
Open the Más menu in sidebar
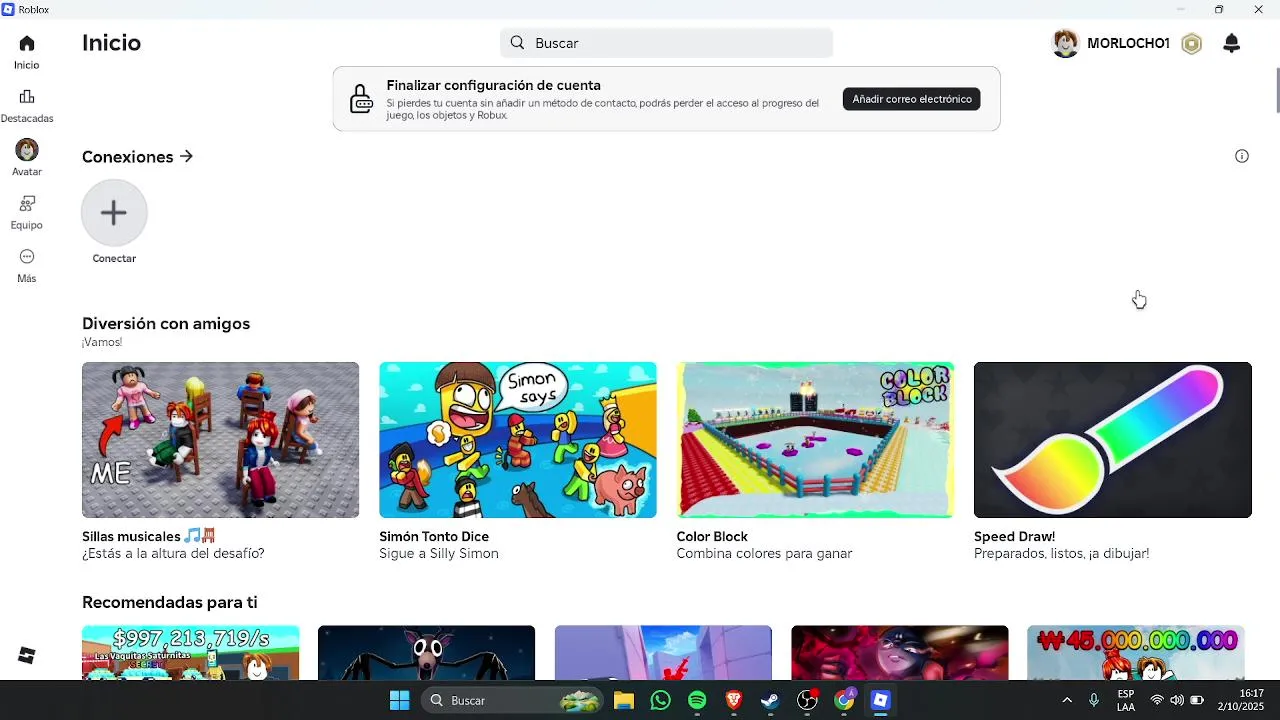click(27, 257)
